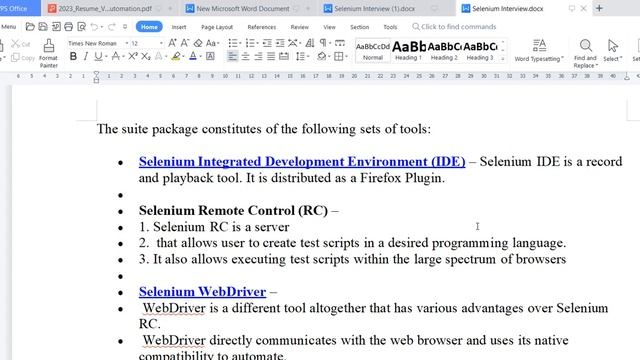Switch to 2023_Resume document tab
Screen dimensions: 640x360
[x=105, y=8]
